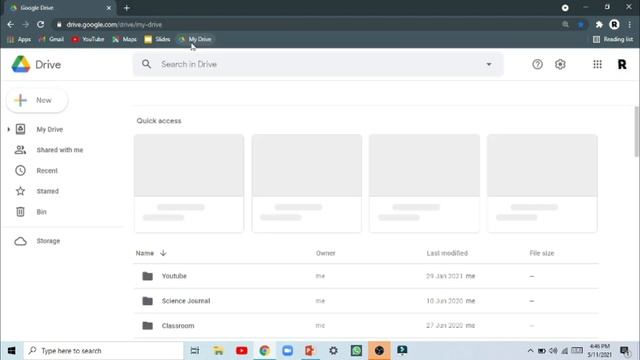Open the Settings gear icon in Drive
This screenshot has height=360, width=640.
[x=560, y=64]
